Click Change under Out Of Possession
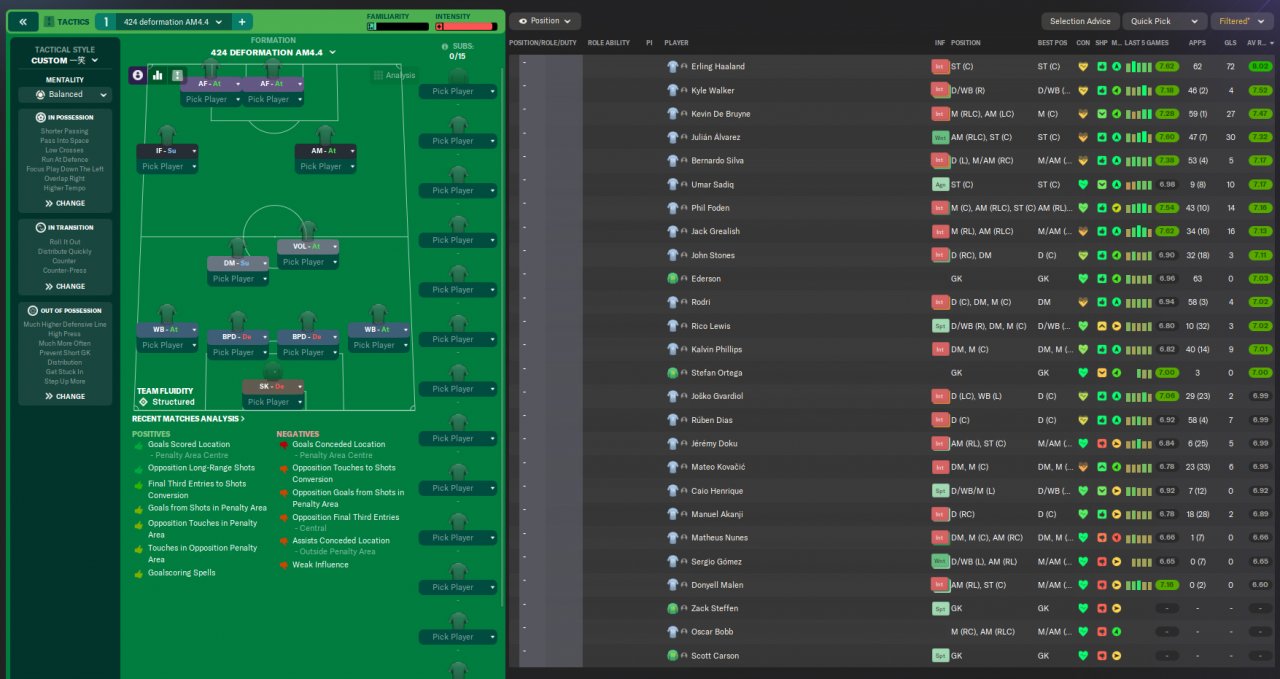Viewport: 1280px width, 679px height. coord(65,396)
